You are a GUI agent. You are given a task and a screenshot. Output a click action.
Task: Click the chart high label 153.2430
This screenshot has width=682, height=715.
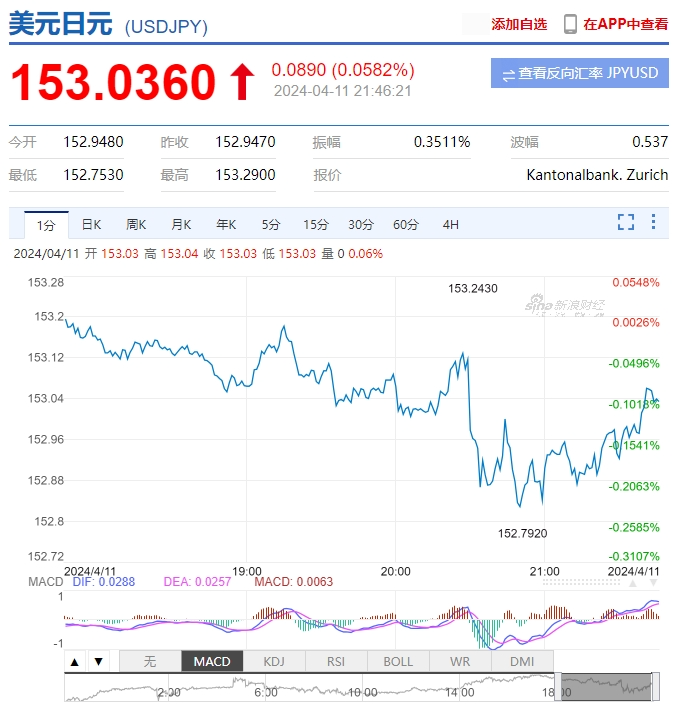(473, 288)
